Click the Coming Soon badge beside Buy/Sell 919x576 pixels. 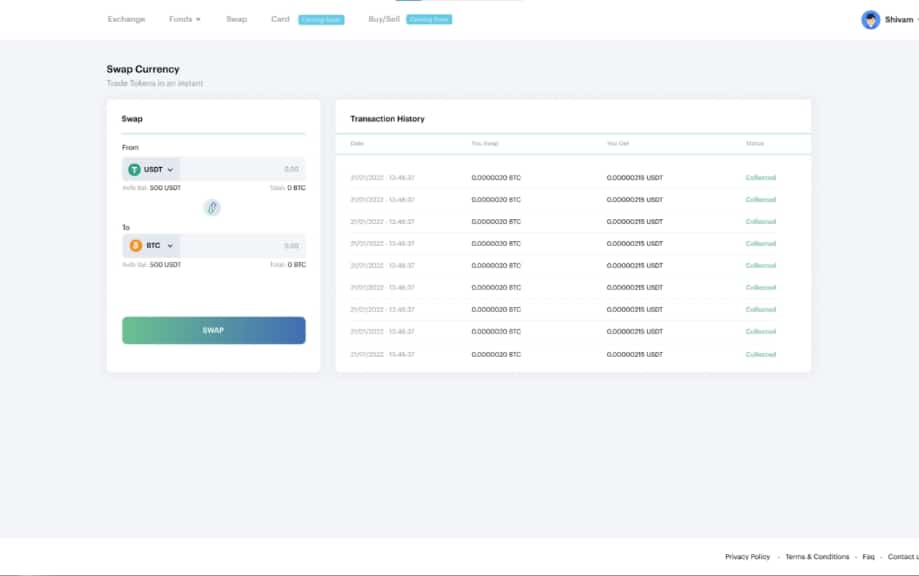click(x=429, y=19)
